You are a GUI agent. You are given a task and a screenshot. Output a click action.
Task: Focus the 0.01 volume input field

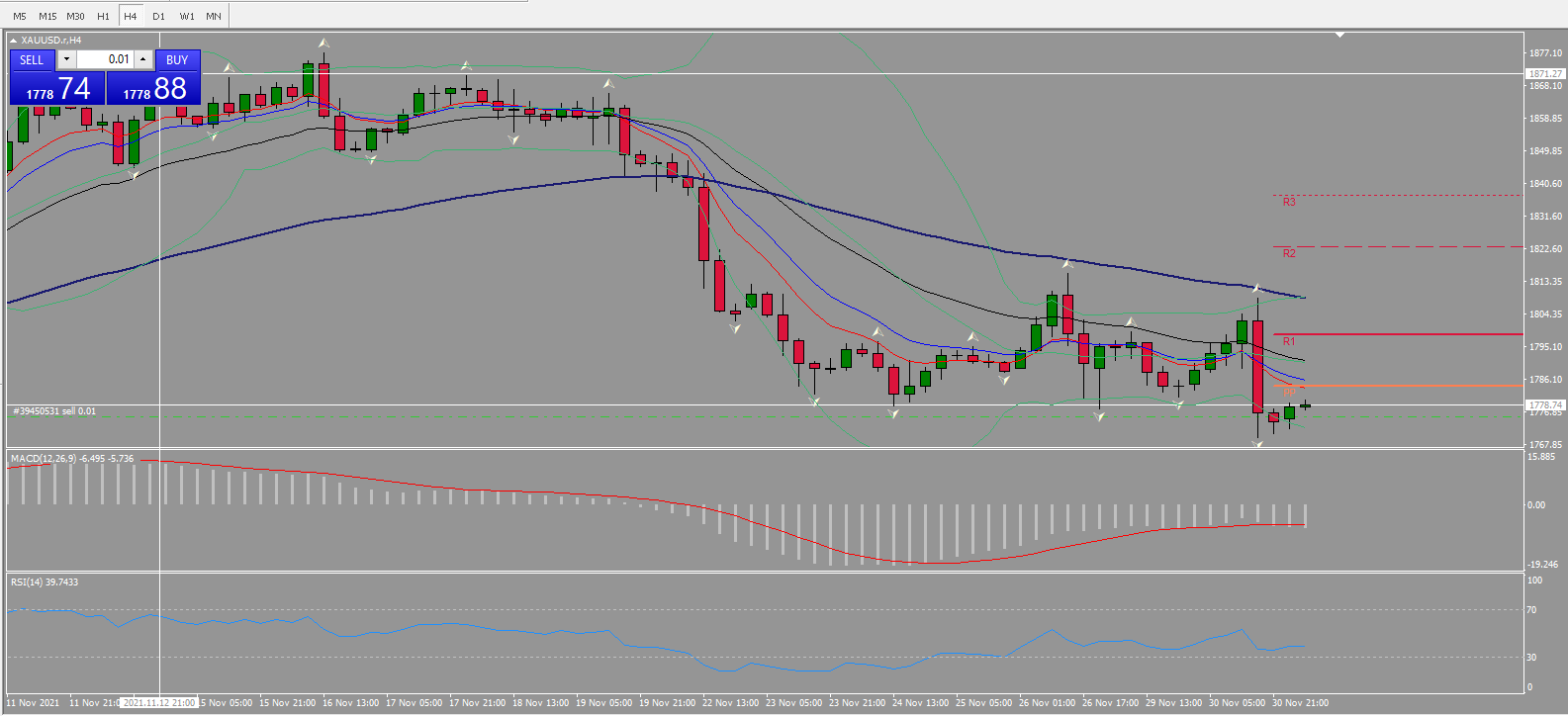click(x=105, y=59)
